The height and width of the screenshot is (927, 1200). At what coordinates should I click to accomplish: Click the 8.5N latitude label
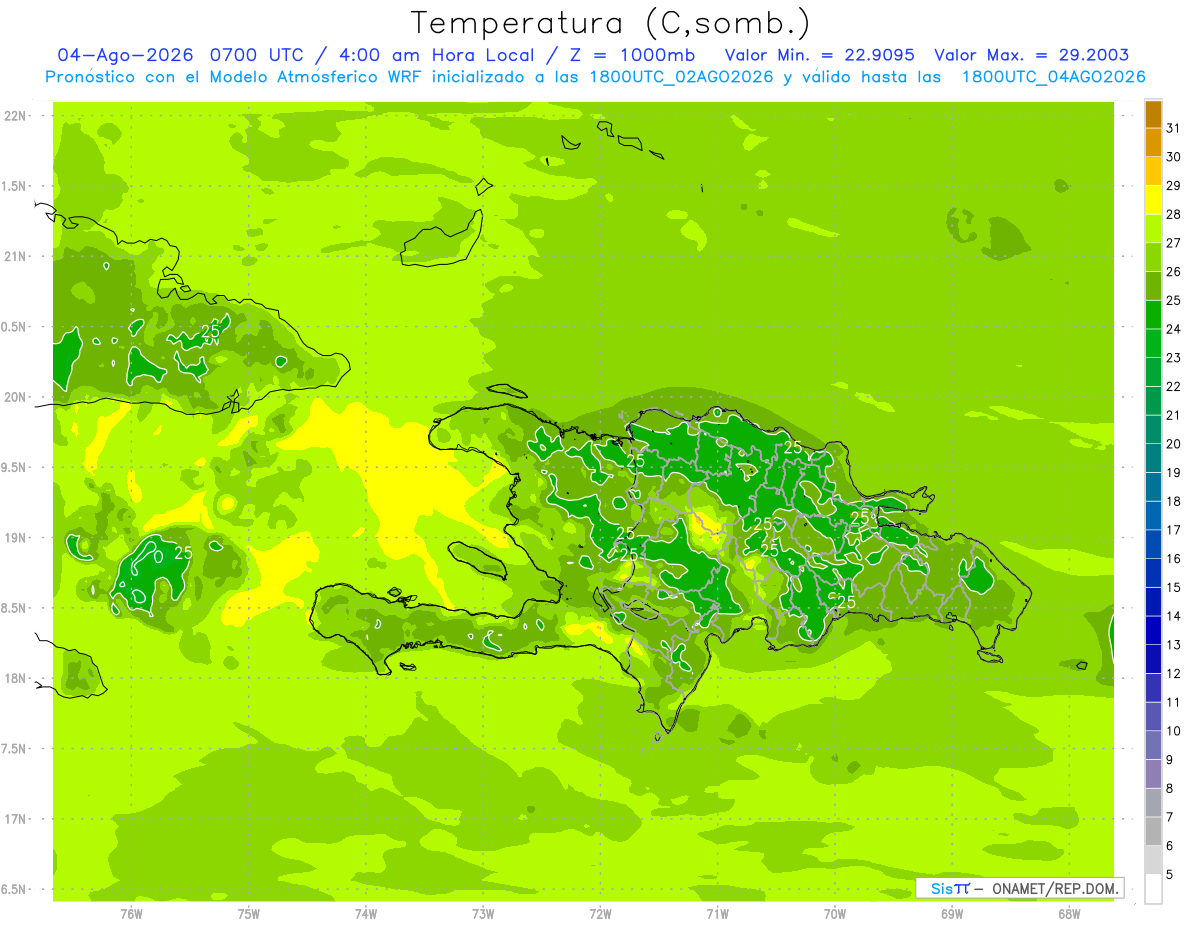(15, 608)
